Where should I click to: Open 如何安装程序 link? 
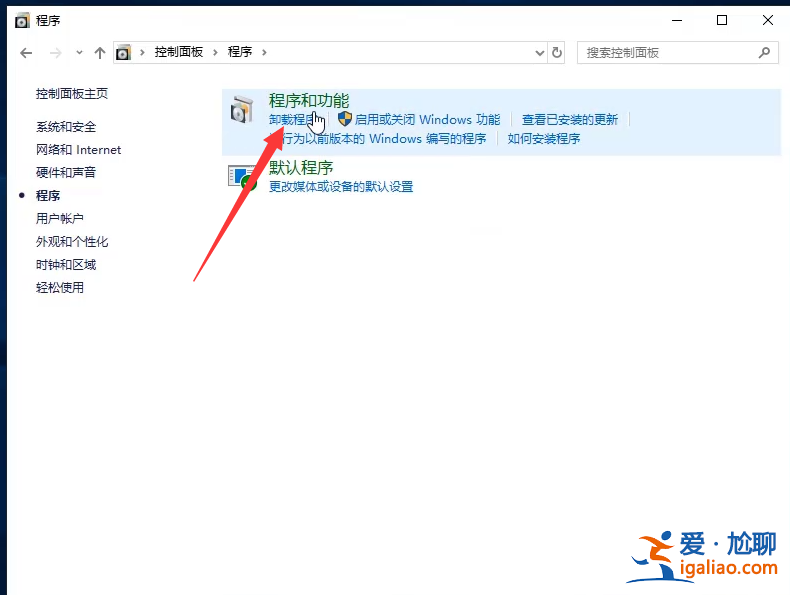click(x=544, y=139)
